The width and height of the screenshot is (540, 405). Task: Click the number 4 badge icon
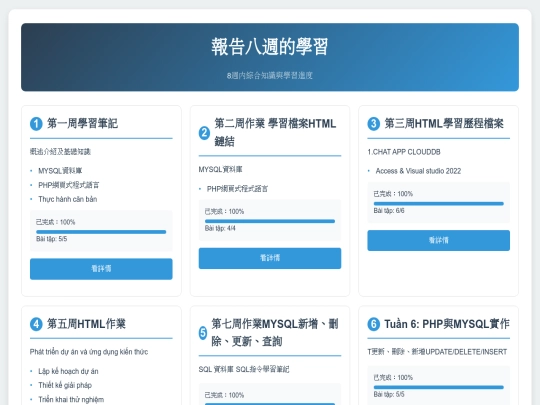[x=36, y=324]
